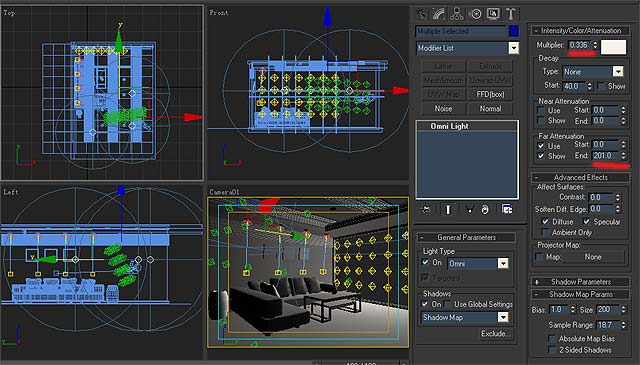Open the Modifier List dropdown
This screenshot has width=640, height=365.
click(x=513, y=48)
